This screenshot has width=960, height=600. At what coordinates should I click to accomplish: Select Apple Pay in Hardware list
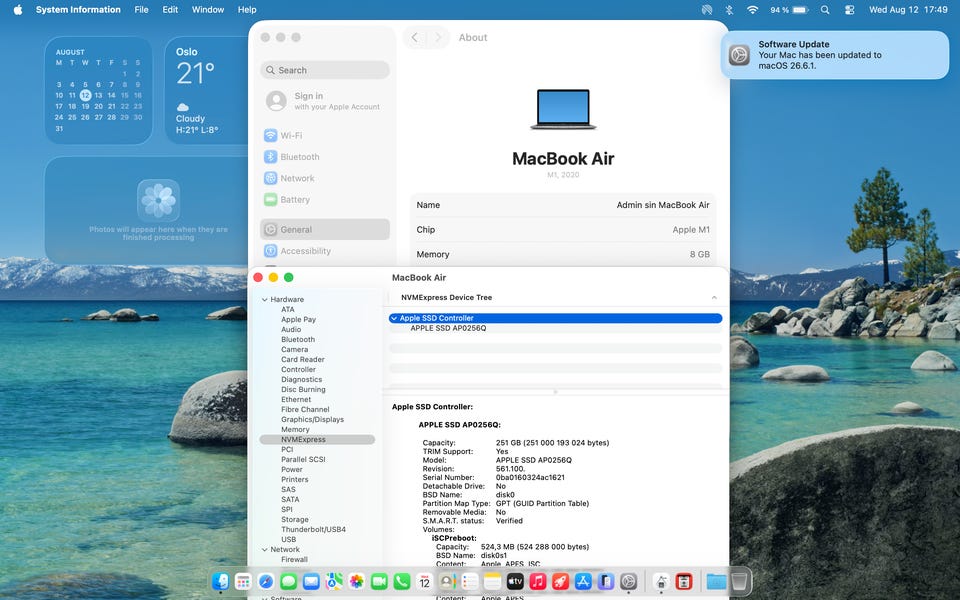[298, 320]
